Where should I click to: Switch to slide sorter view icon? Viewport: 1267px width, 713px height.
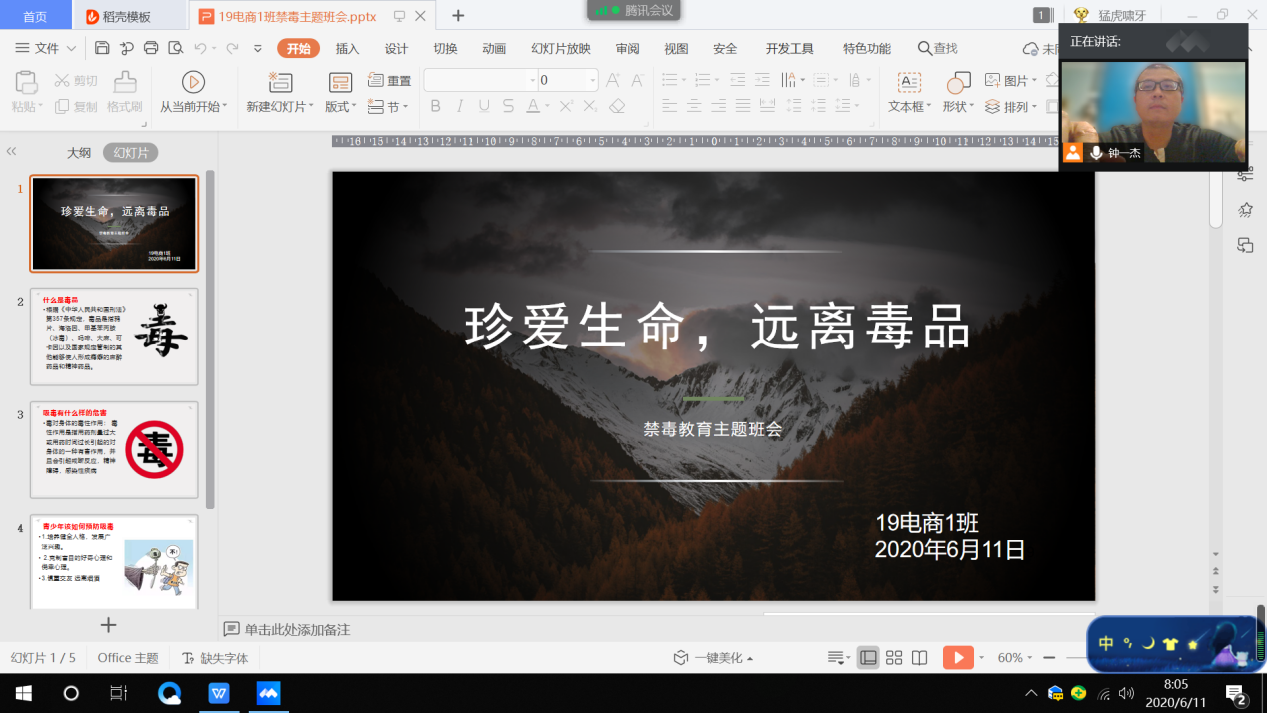click(894, 658)
